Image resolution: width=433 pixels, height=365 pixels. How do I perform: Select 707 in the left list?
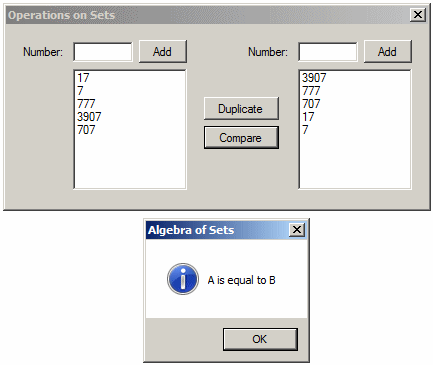click(x=86, y=130)
